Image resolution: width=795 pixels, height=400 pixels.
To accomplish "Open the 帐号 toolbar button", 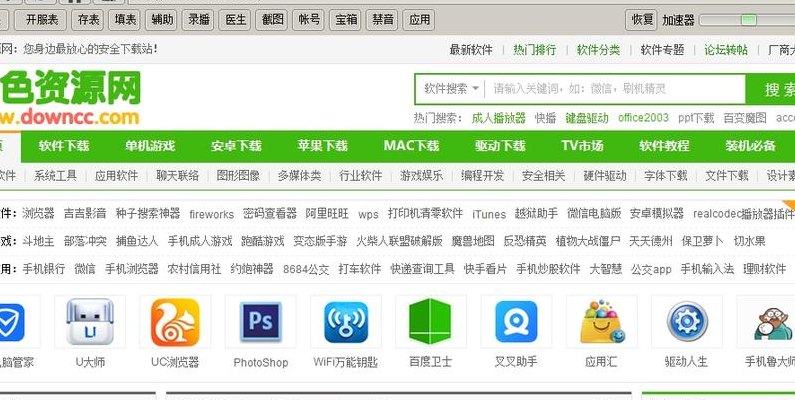I will [x=309, y=20].
